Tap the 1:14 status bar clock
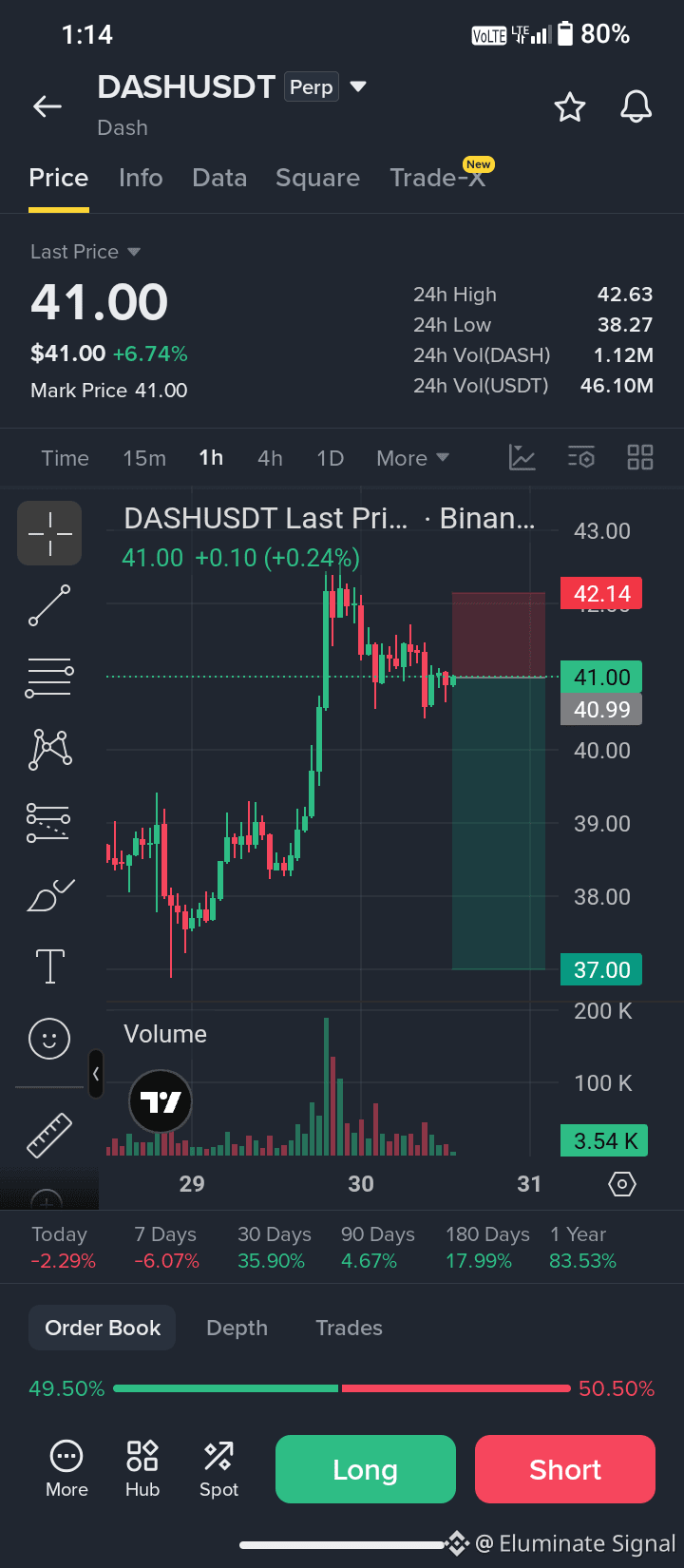 pyautogui.click(x=87, y=34)
